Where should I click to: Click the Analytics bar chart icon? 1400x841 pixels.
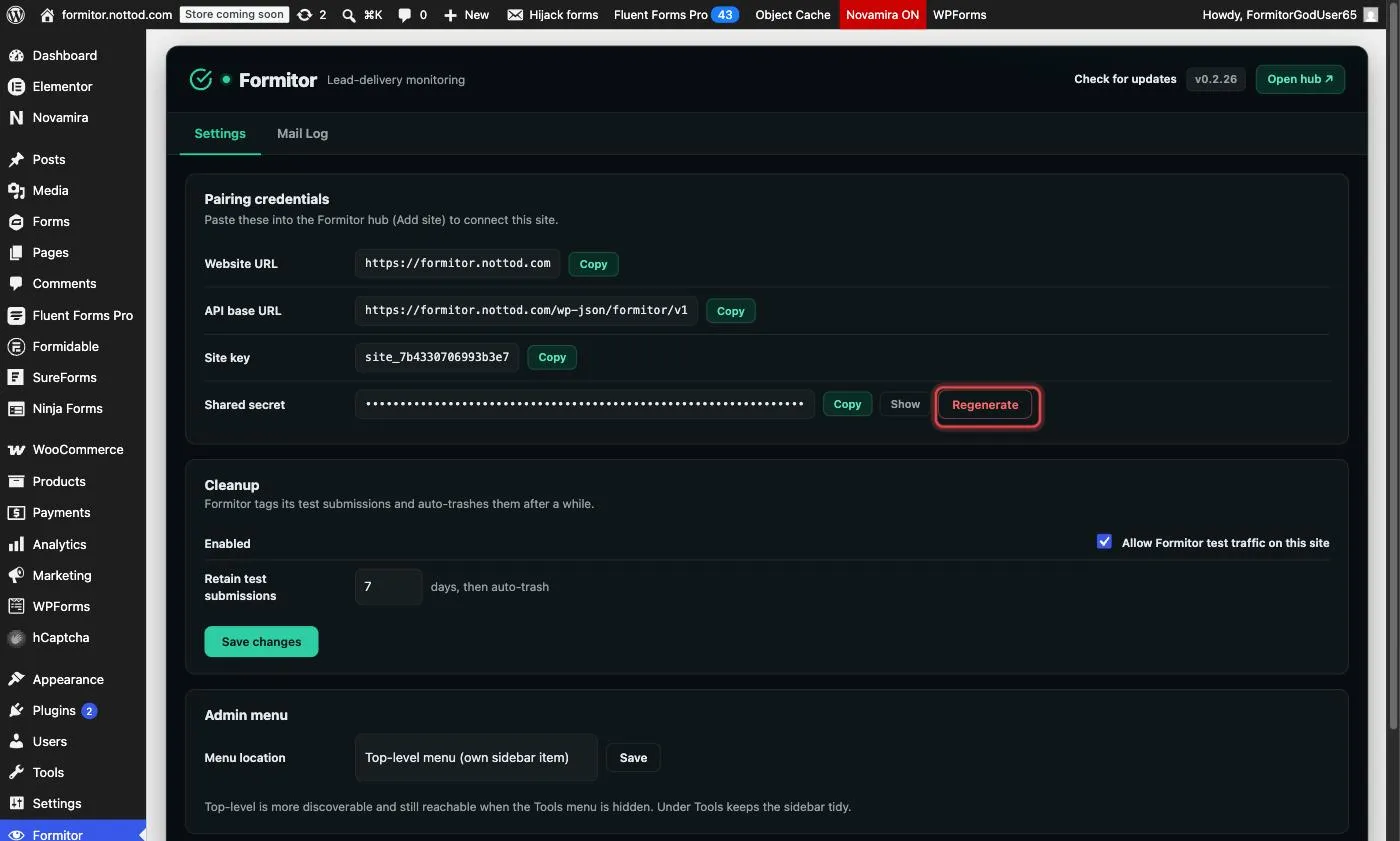pos(16,544)
